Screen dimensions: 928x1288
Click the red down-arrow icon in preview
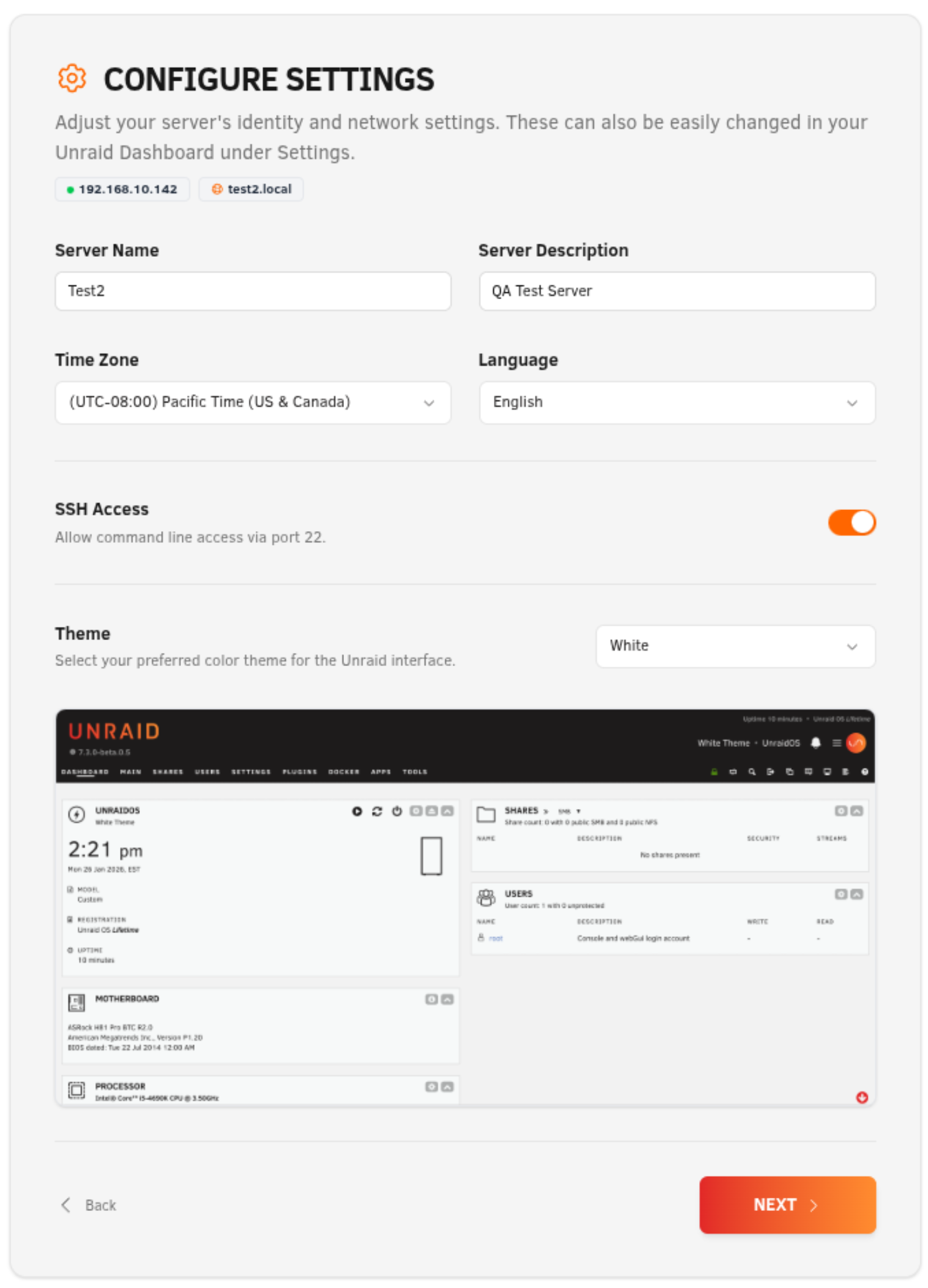pos(861,1097)
